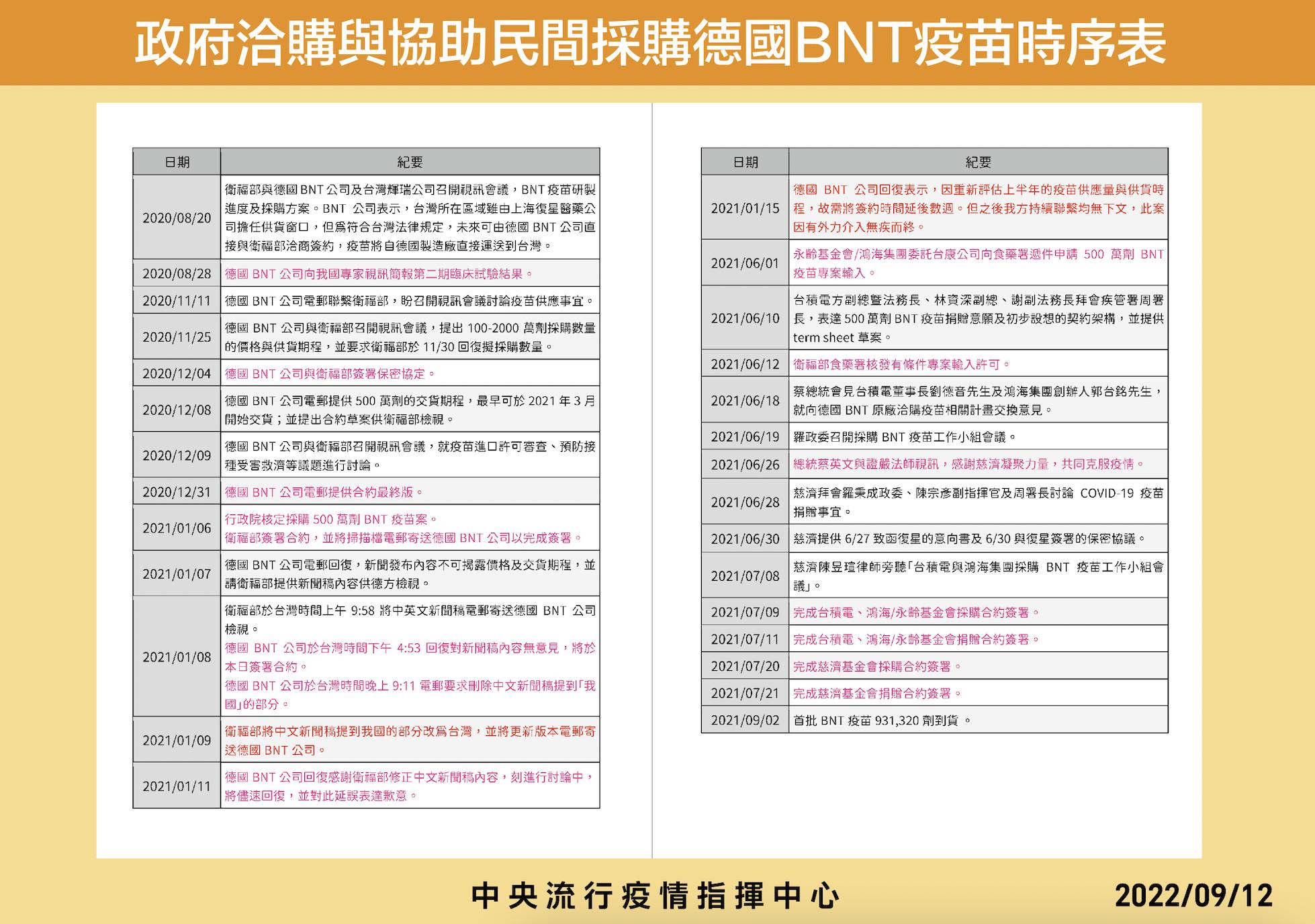Select the date cell 2021/07/21
Viewport: 1315px width, 924px height.
745,692
